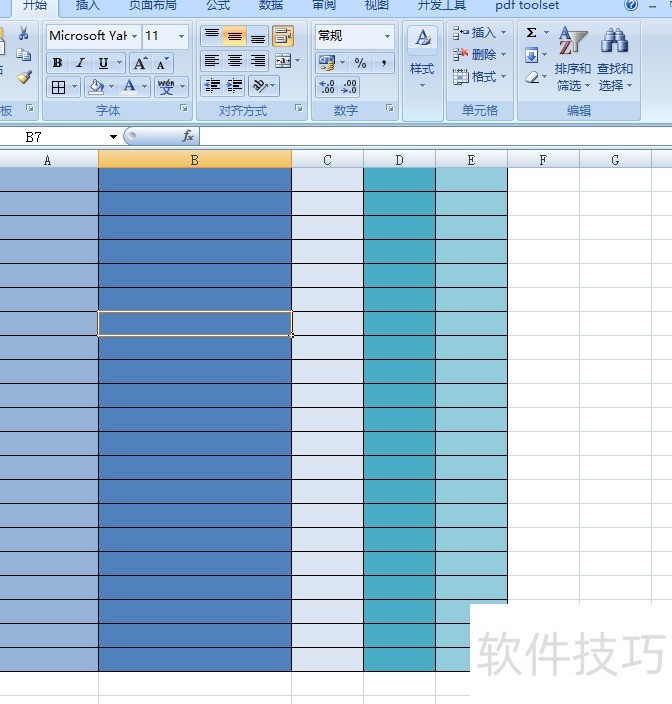The image size is (672, 704).
Task: Open number dialog launcher in 数字 group
Action: coord(390,108)
